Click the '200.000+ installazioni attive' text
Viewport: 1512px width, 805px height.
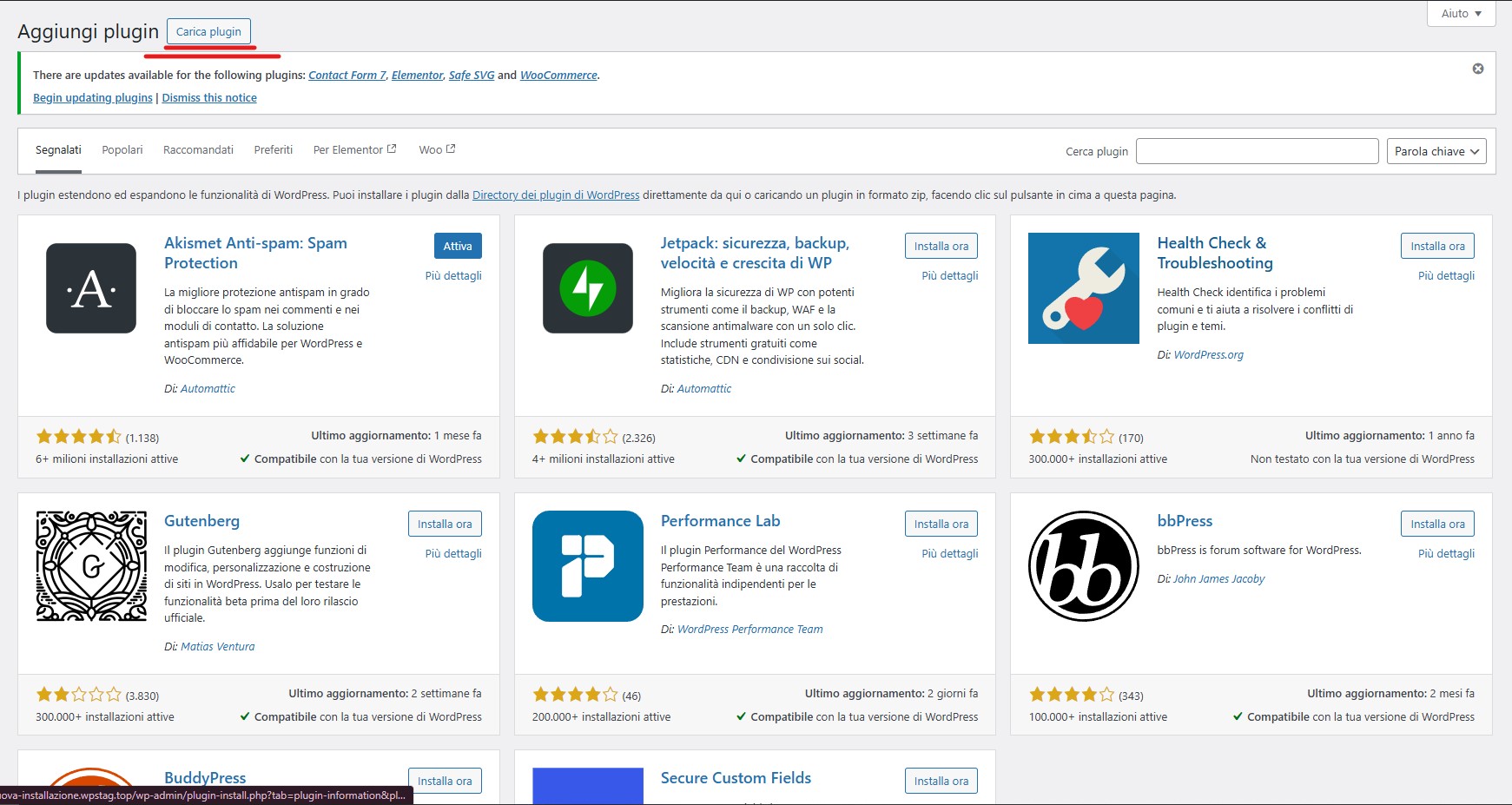coord(601,717)
